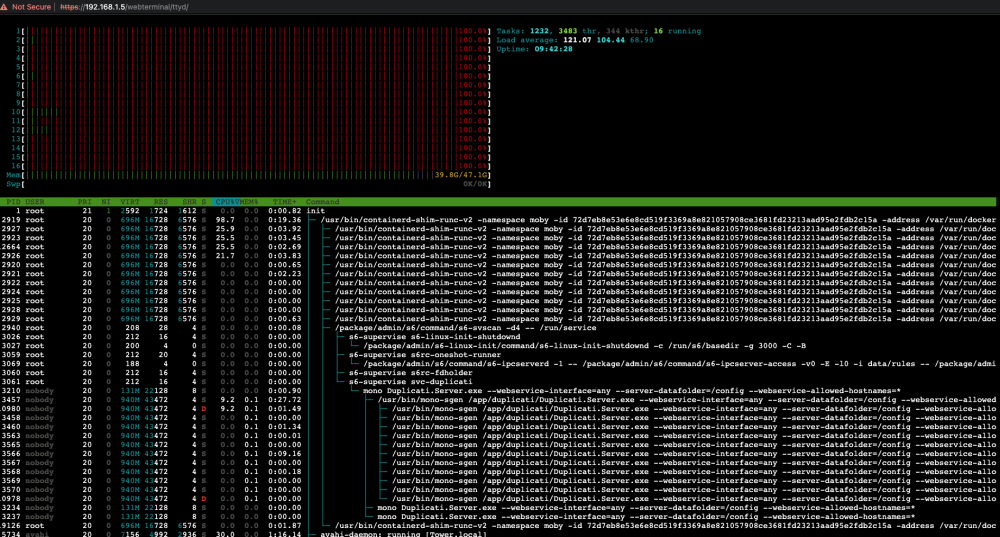Viewport: 1000px width, 537px height.
Task: Click the Not Secure warning triangle icon
Action: (x=4, y=7)
